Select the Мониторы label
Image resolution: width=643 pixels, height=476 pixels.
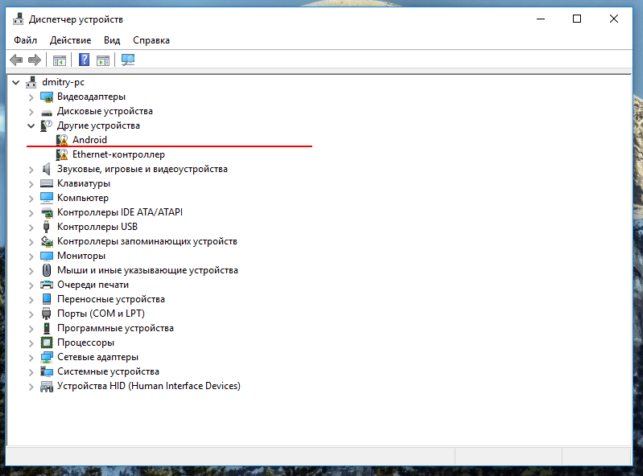(81, 256)
